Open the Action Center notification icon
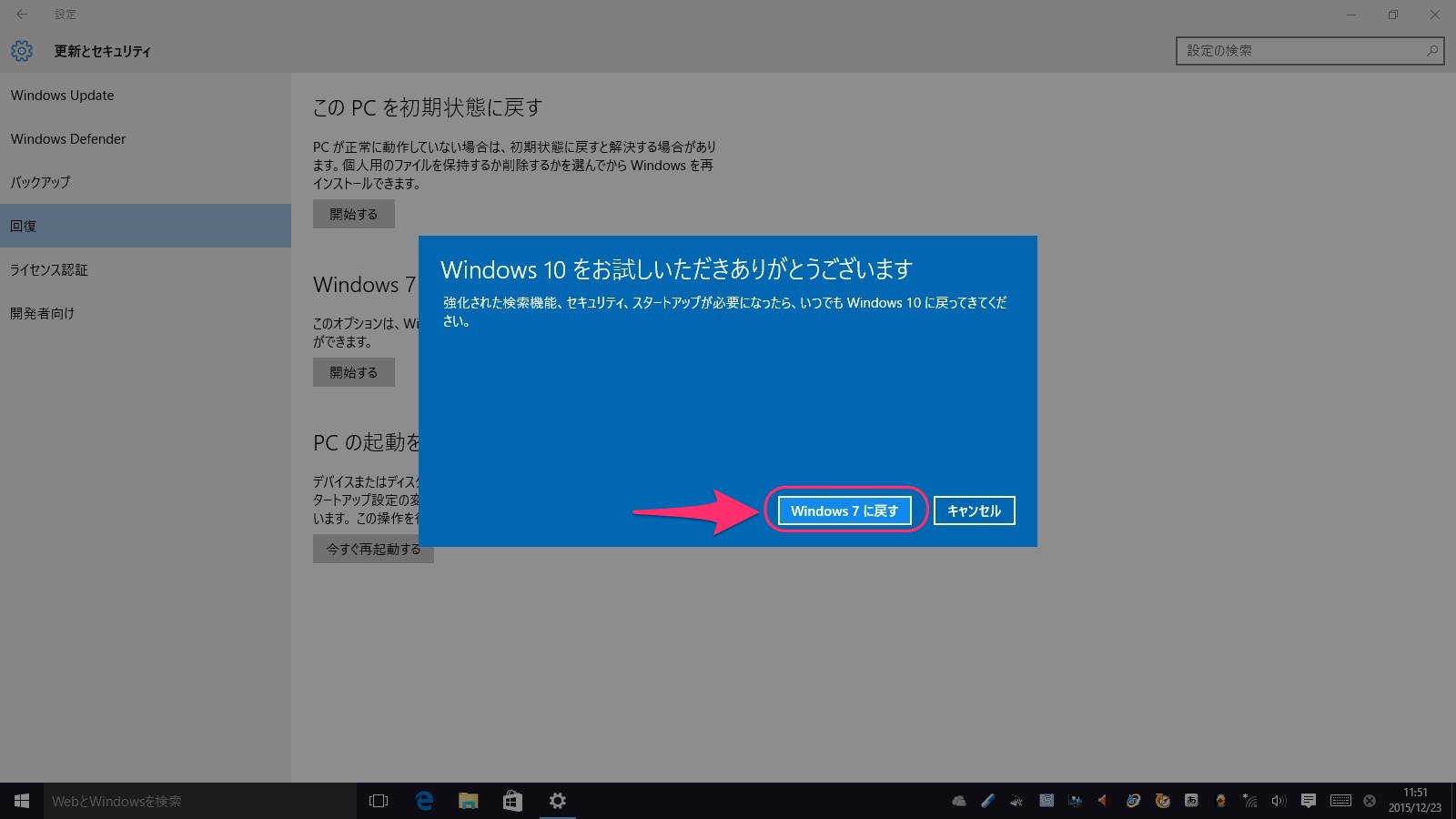 point(1309,801)
